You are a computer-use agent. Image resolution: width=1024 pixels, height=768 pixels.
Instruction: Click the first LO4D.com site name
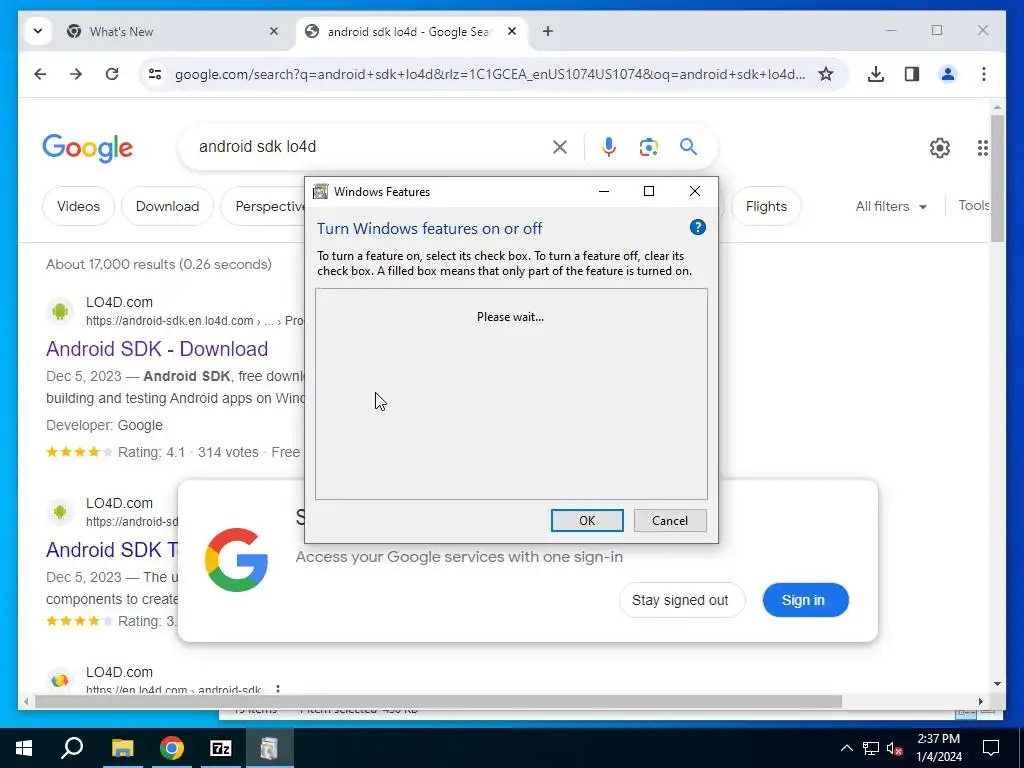(x=120, y=302)
